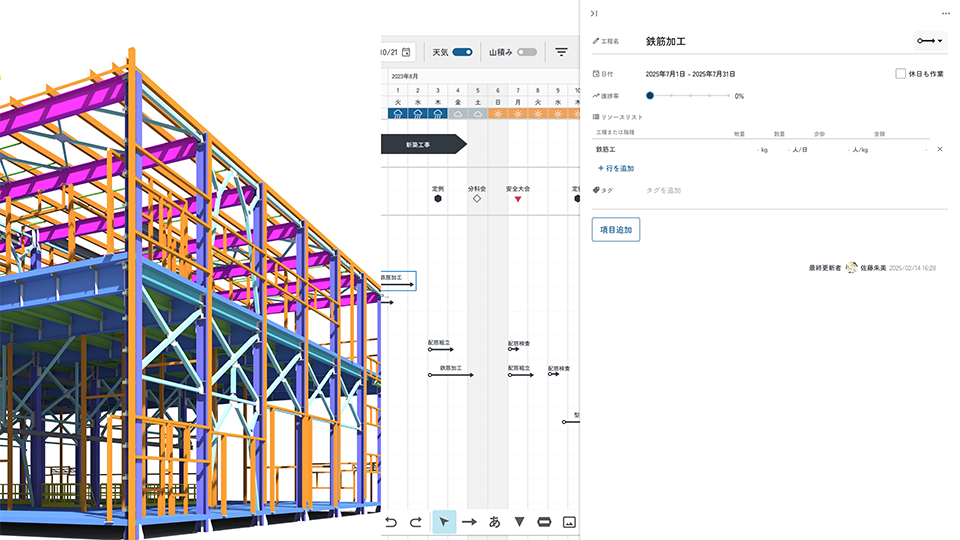Click the 定例 hexagon milestone under day 3

438,198
